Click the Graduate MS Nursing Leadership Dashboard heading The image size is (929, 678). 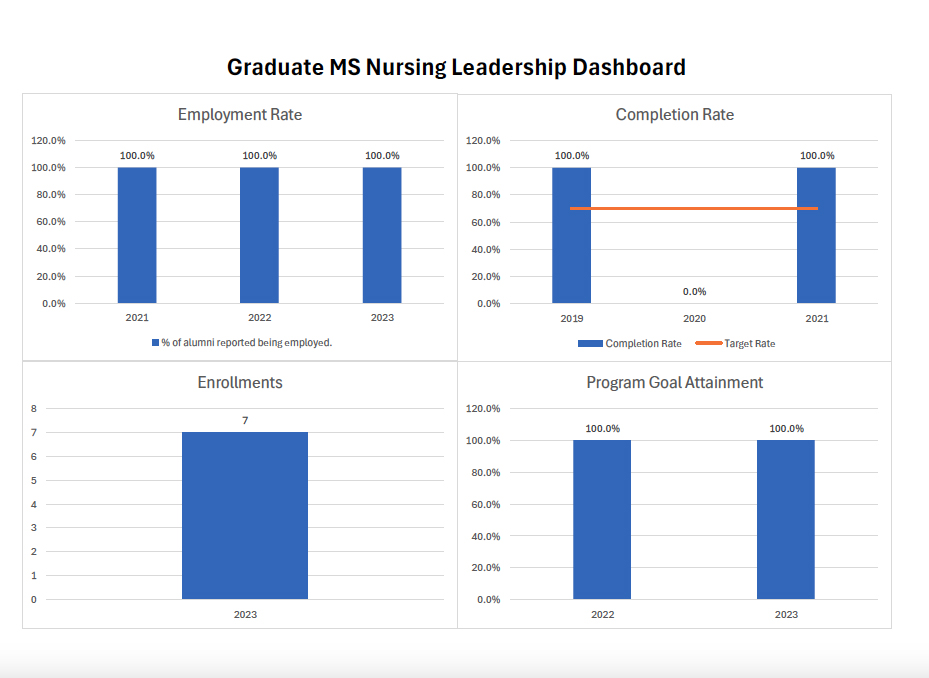[456, 67]
